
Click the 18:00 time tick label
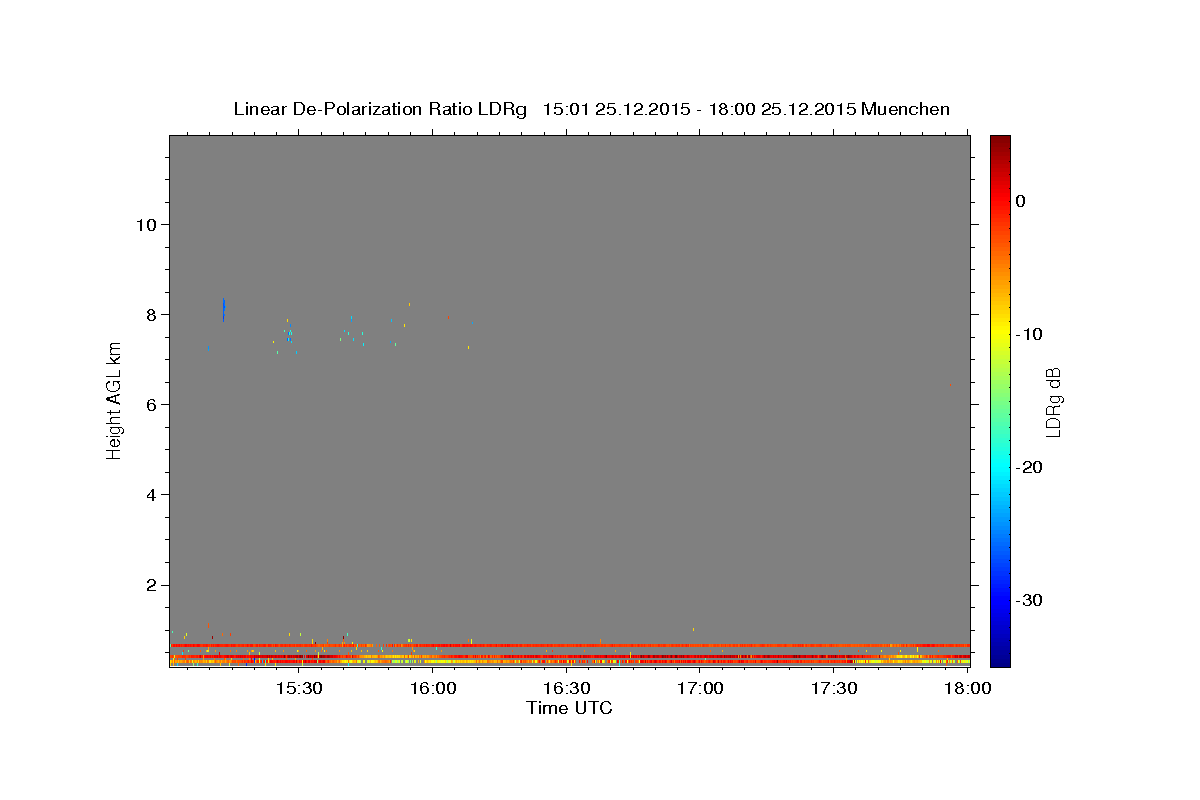pos(968,689)
